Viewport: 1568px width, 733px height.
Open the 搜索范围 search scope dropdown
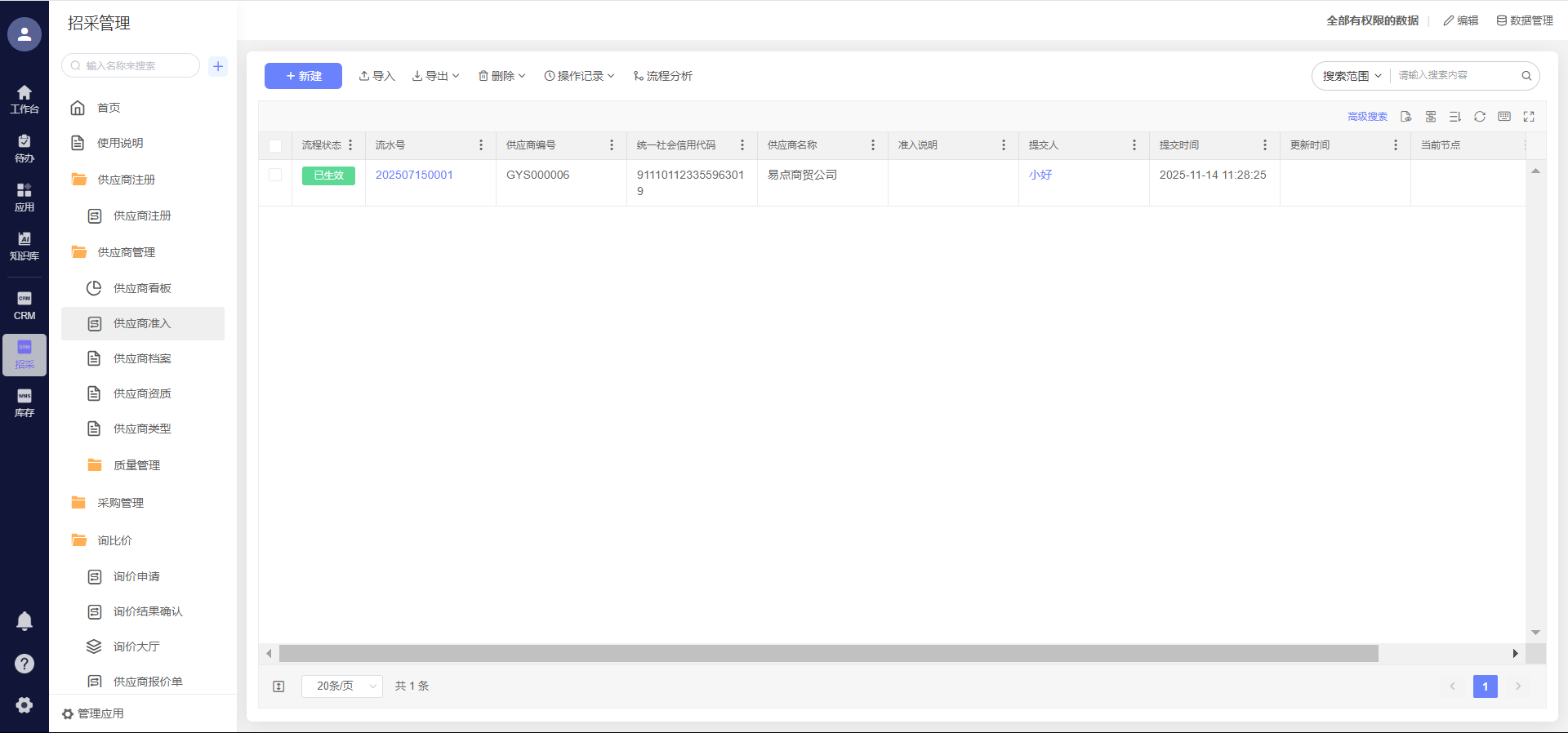(1352, 76)
